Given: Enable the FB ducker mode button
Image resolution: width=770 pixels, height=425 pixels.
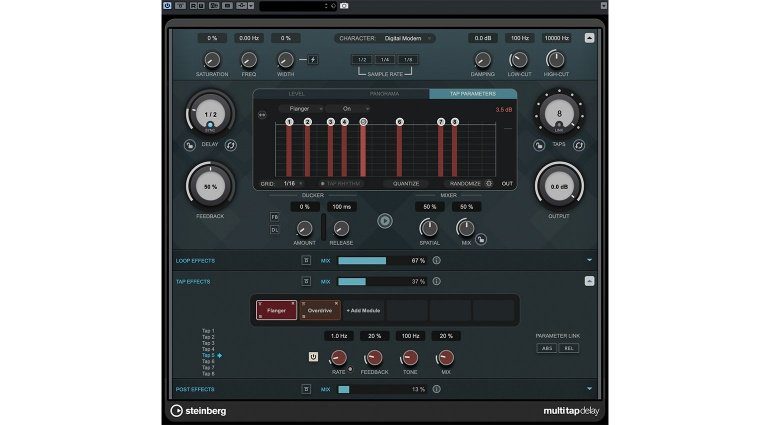Looking at the screenshot, I should pos(274,216).
